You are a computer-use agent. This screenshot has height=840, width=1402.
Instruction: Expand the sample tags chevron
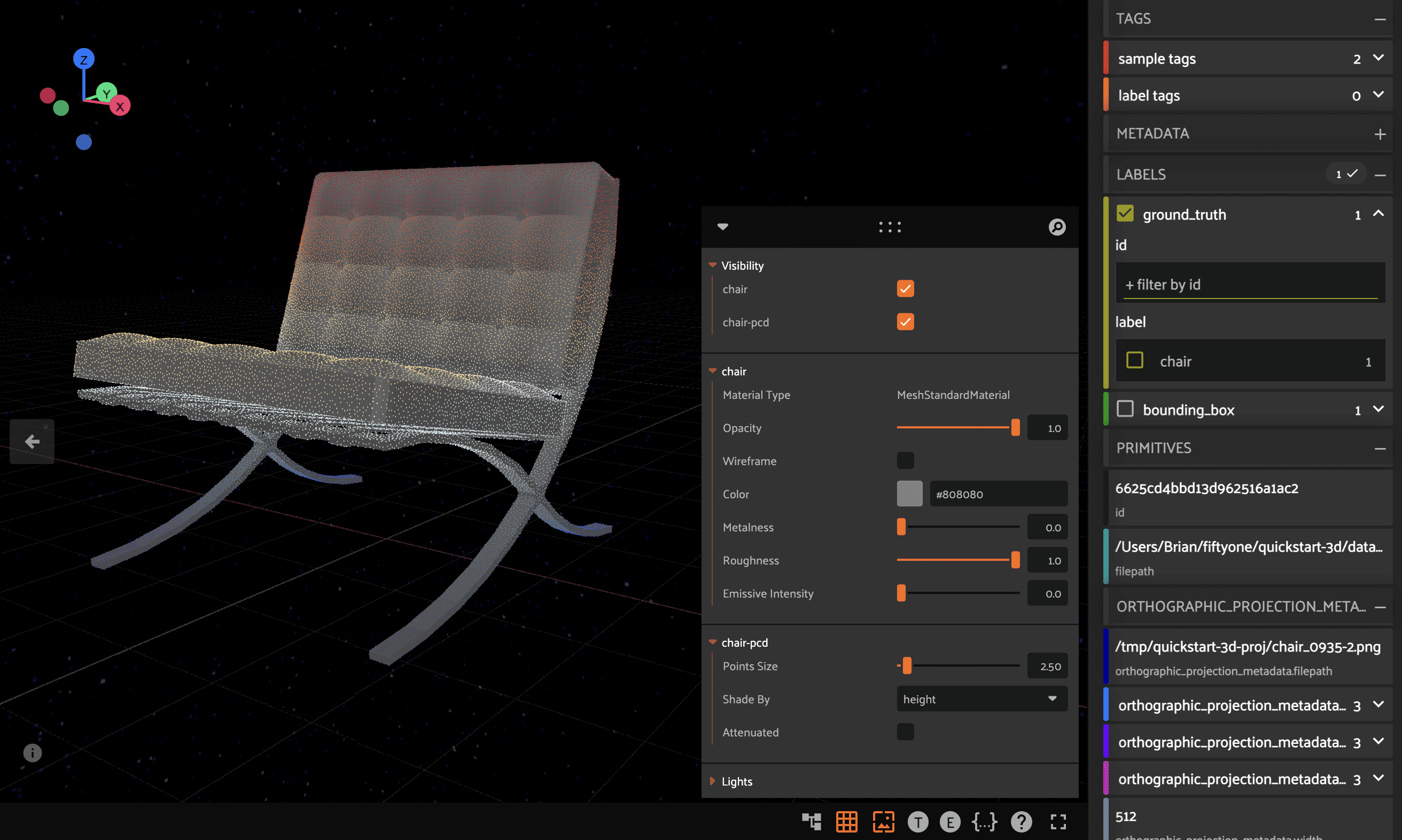pyautogui.click(x=1378, y=58)
